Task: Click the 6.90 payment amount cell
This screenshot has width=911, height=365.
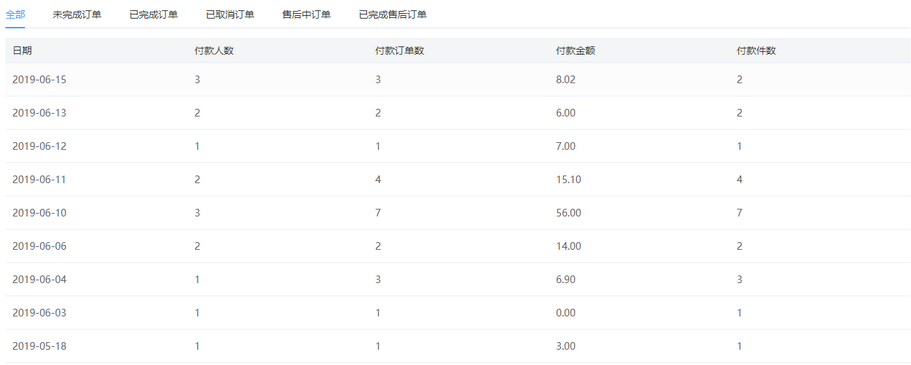Action: point(566,280)
